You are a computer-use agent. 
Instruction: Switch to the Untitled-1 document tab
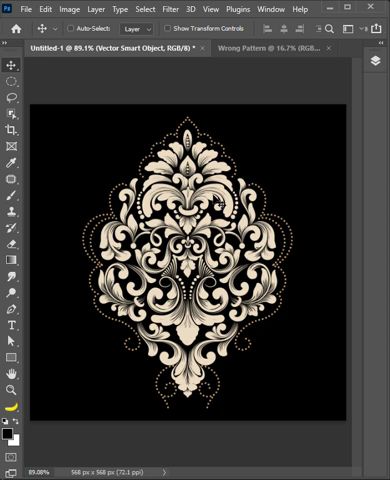point(113,48)
